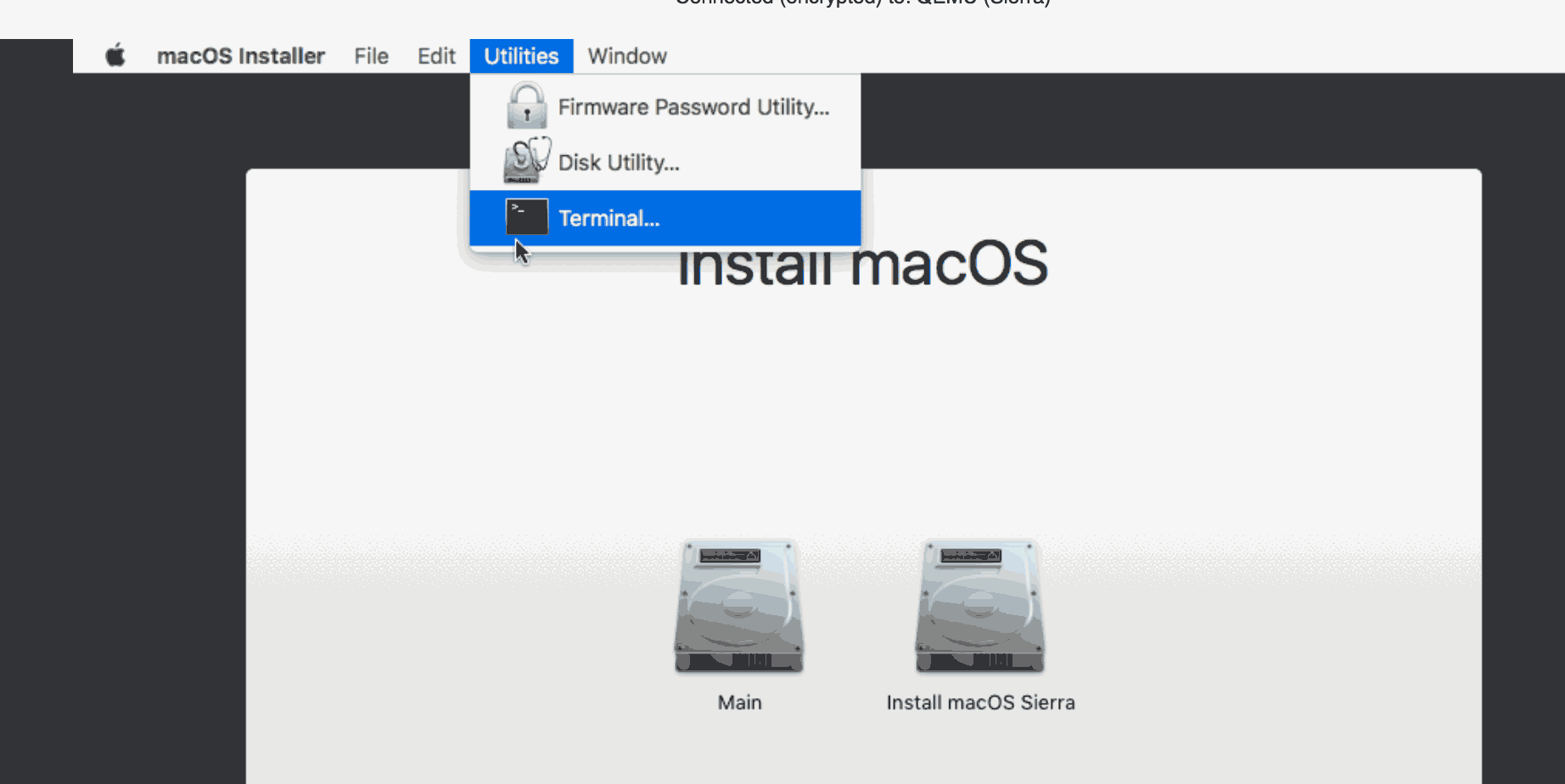Open the Window menu

point(627,56)
